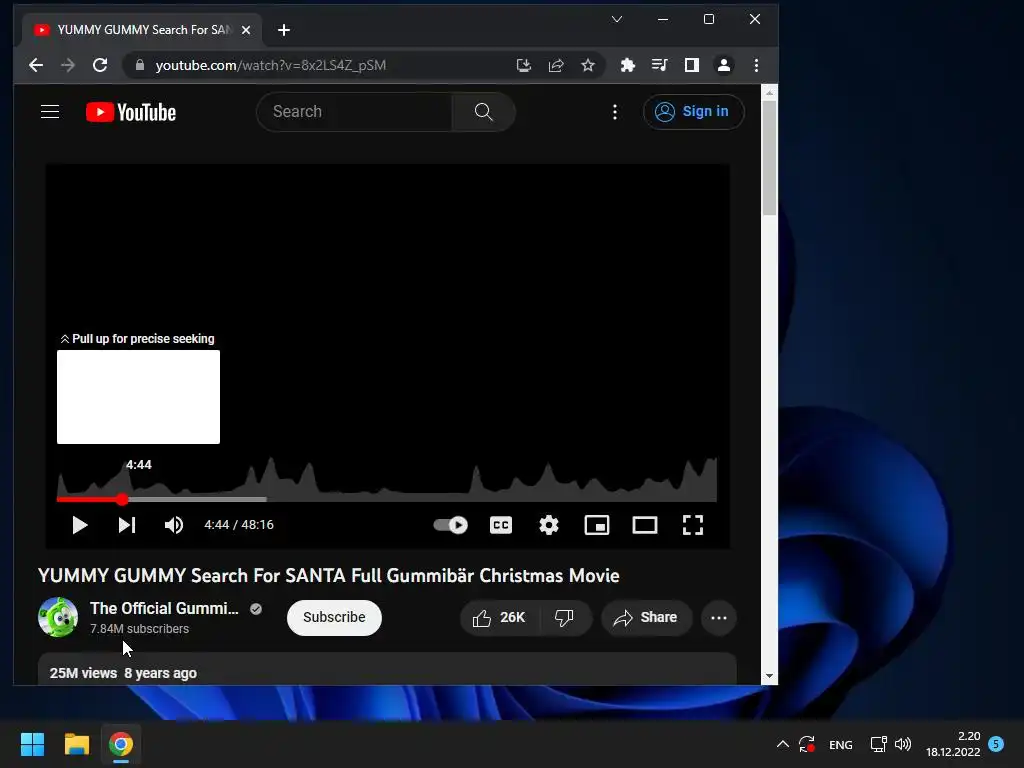The width and height of the screenshot is (1024, 768).
Task: Click the scrollbar down arrow
Action: click(769, 676)
